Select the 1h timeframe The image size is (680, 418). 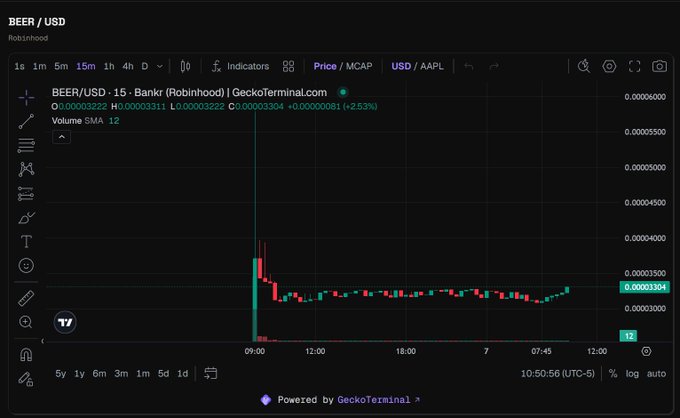tap(109, 66)
